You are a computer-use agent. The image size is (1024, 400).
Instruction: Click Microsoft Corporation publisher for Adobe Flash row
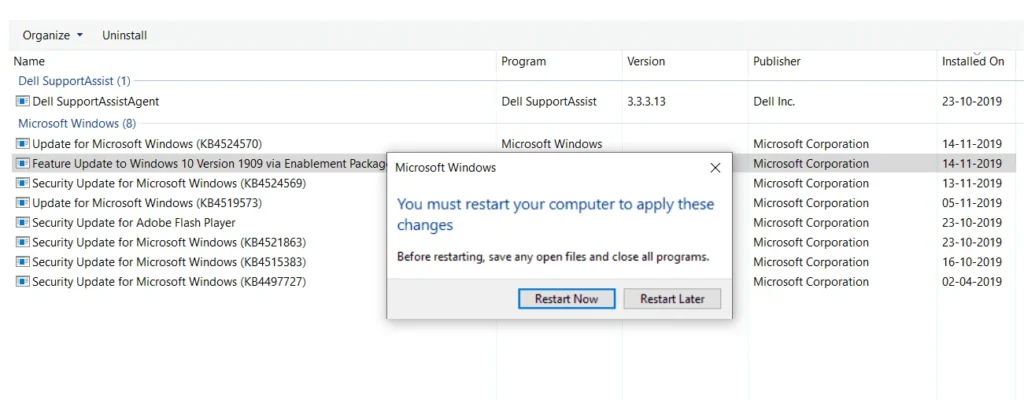point(810,222)
